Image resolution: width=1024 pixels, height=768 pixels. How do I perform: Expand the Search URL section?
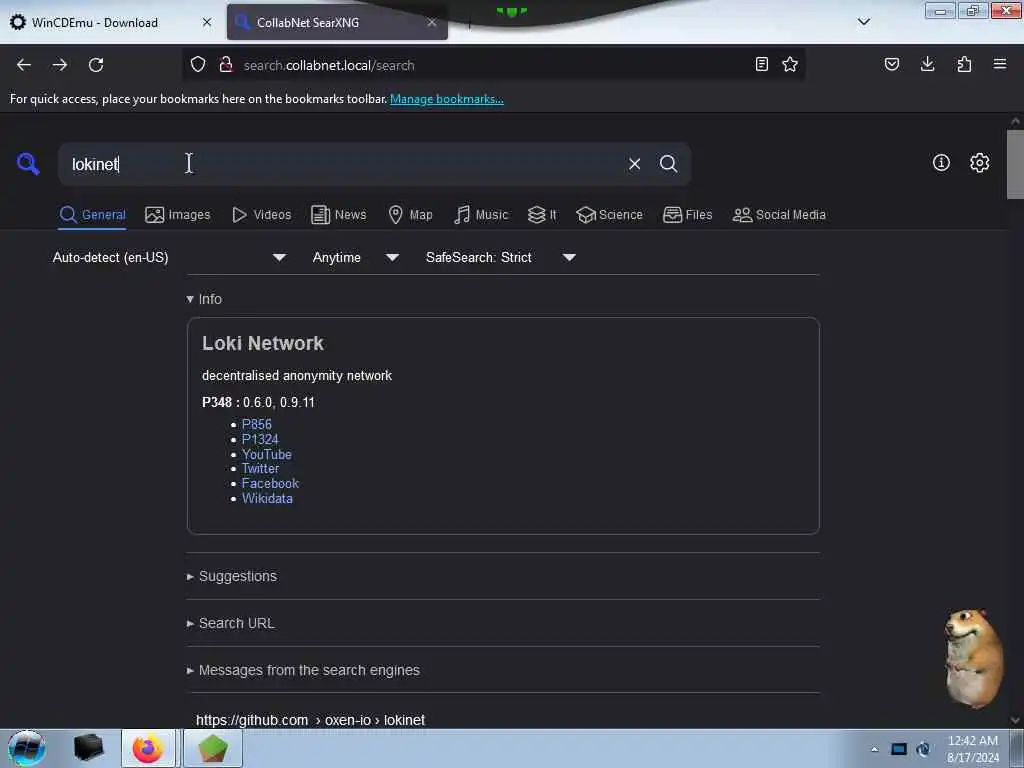pyautogui.click(x=231, y=623)
